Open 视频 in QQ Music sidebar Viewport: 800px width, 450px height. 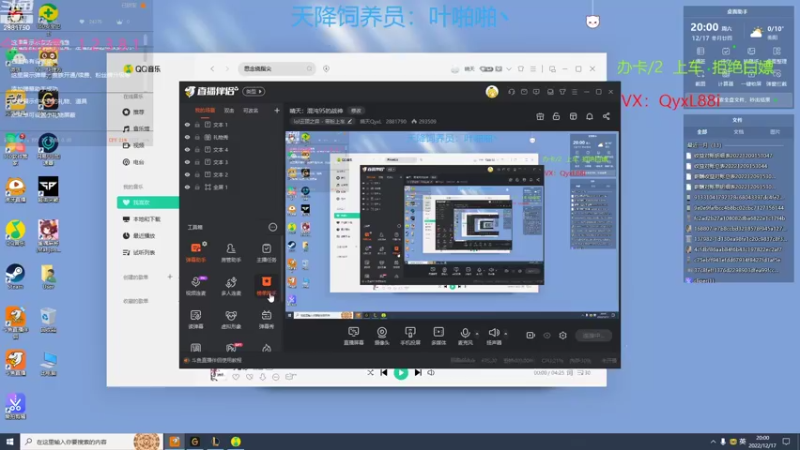click(x=134, y=145)
